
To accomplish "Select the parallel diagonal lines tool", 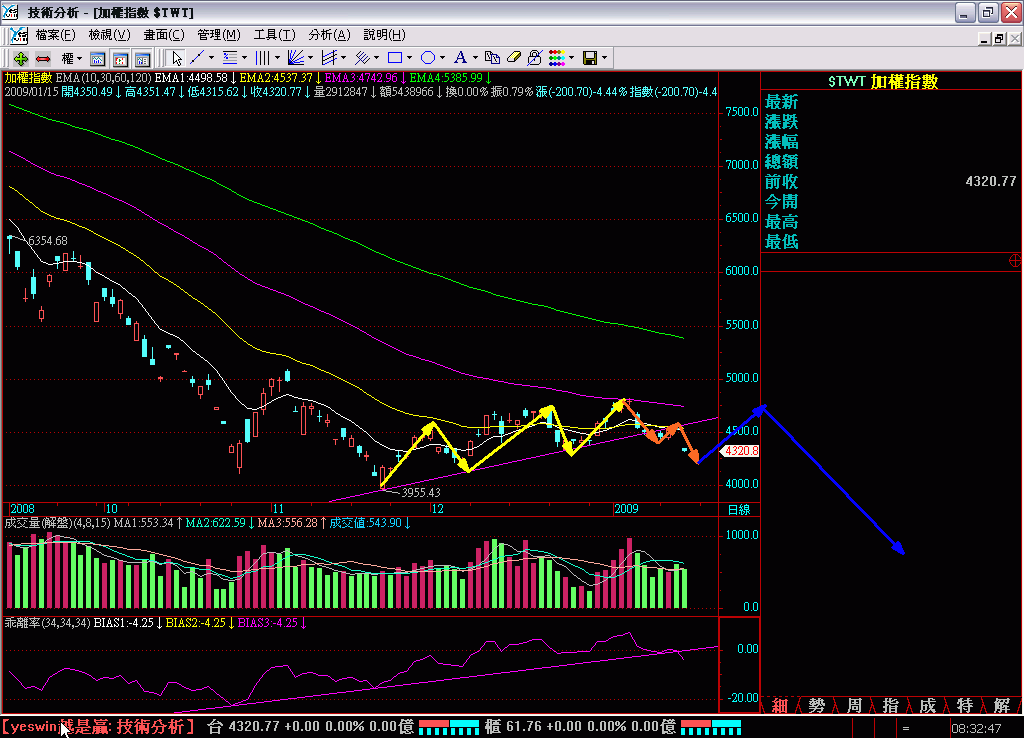I will (x=361, y=58).
